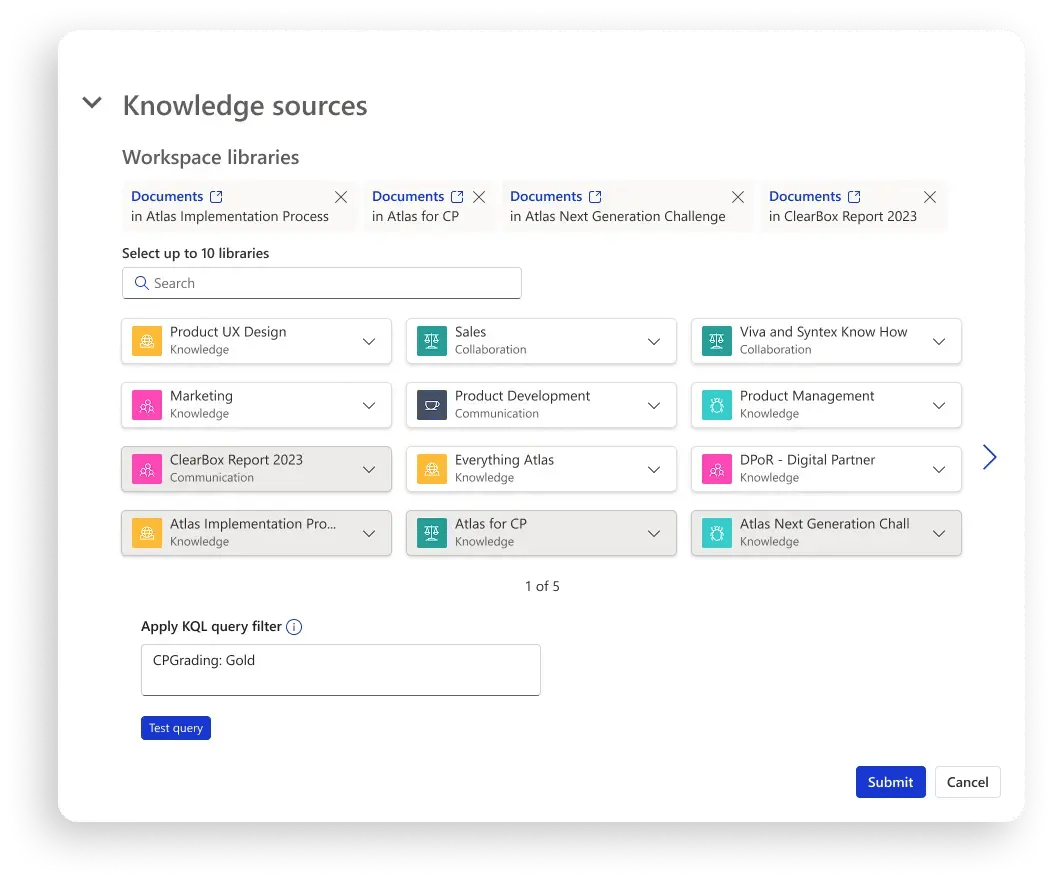1057x880 pixels.
Task: Expand the Atlas Next Generation Chall card chevron
Action: coord(939,534)
